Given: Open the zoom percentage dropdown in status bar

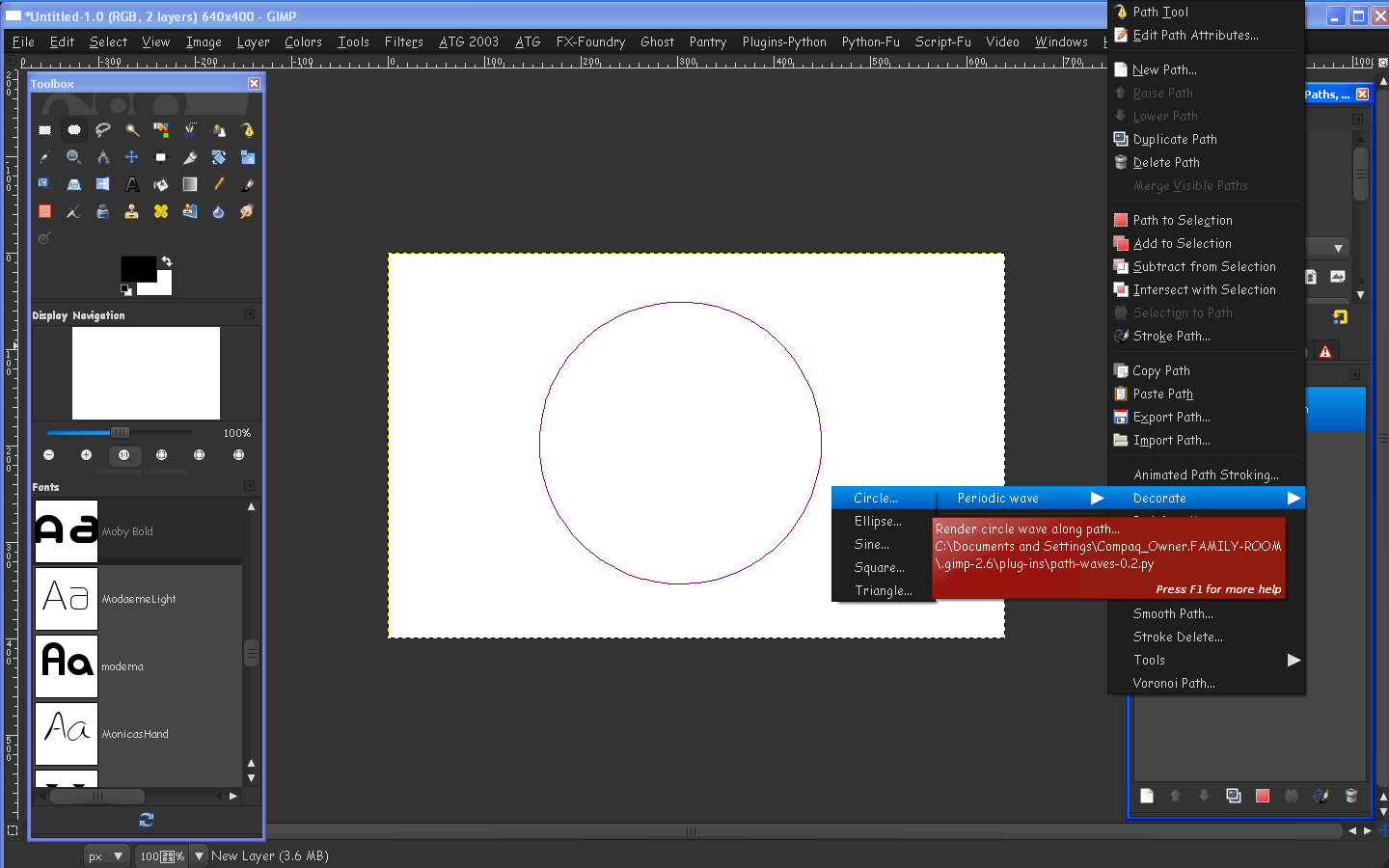Looking at the screenshot, I should [x=199, y=855].
